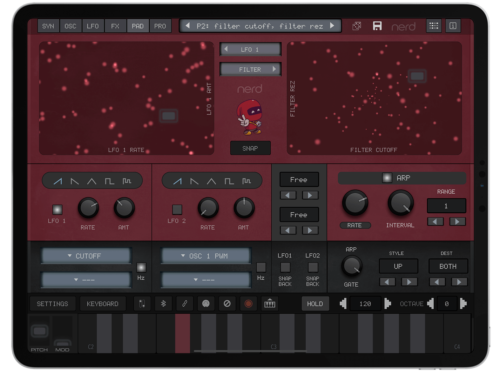Select sawtooth down waveform for LFO 2
The width and height of the screenshot is (500, 373).
click(194, 181)
